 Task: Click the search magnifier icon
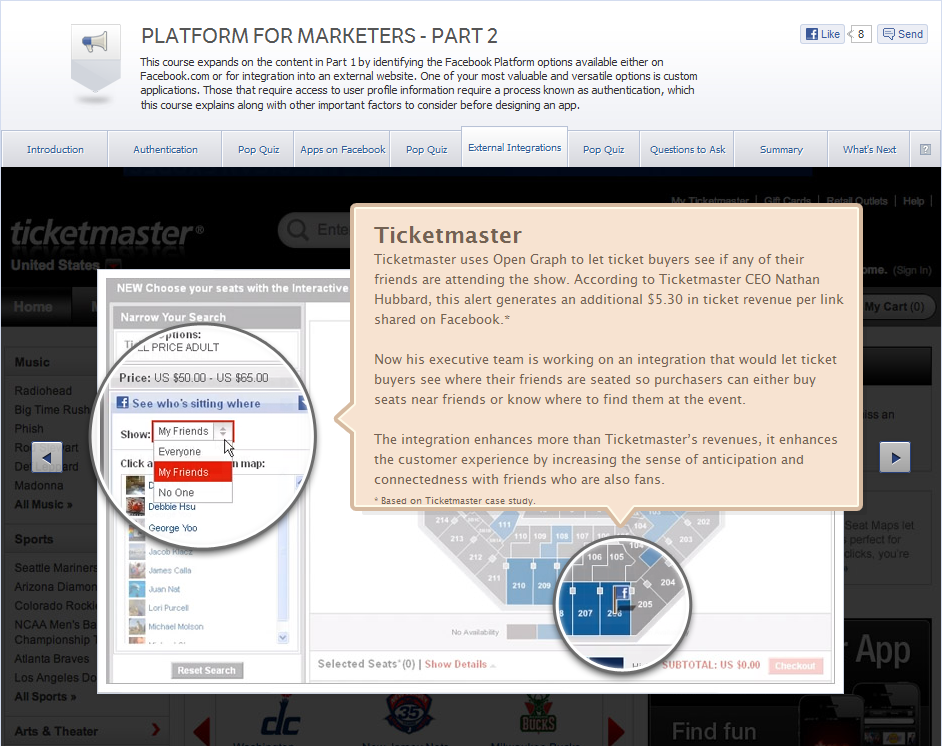click(297, 230)
